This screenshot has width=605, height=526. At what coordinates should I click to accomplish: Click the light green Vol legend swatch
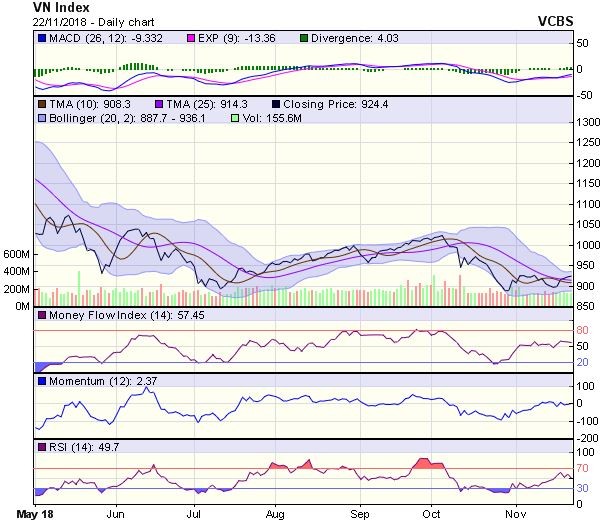236,118
